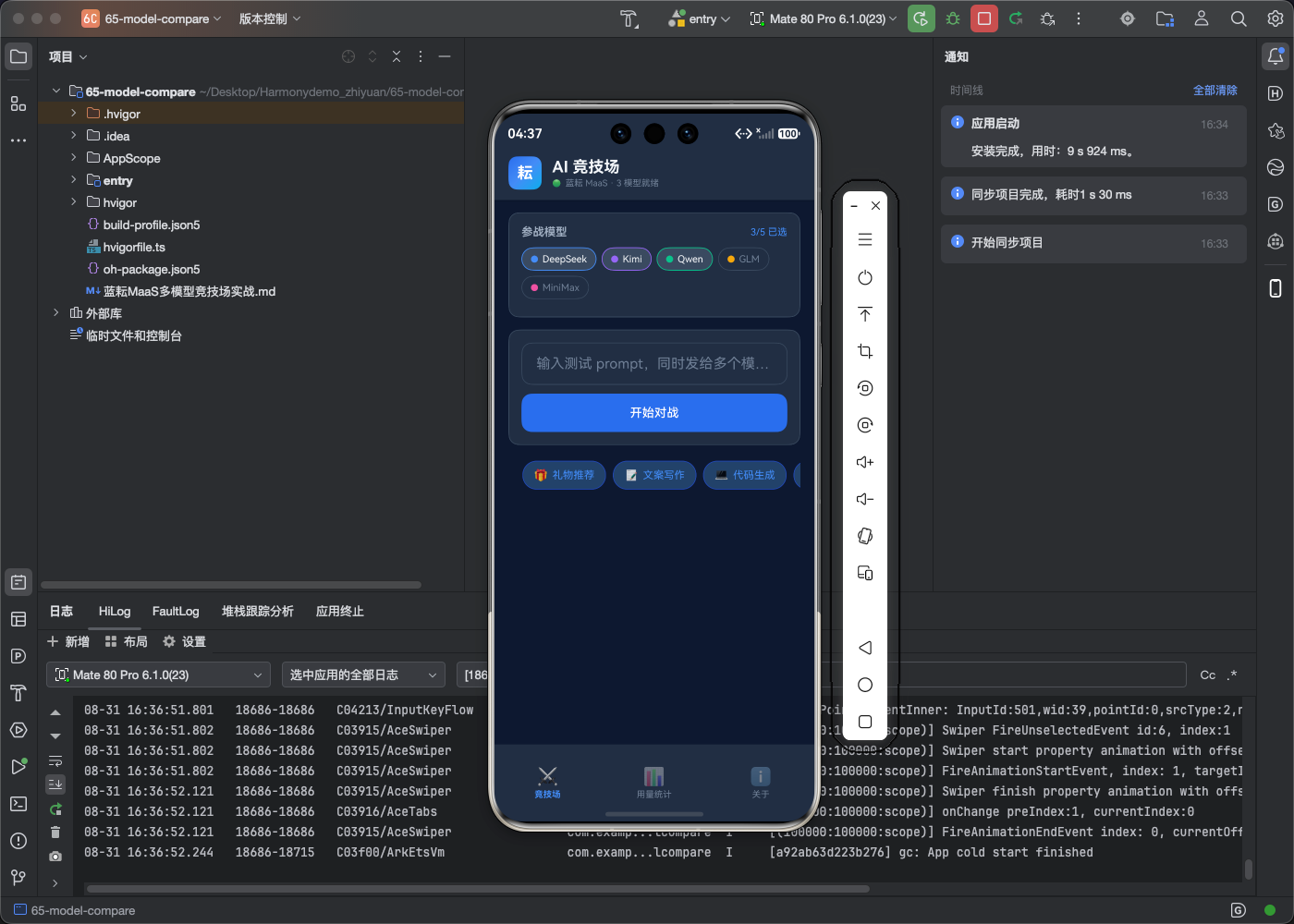Focus the test prompt input field in the app

(654, 363)
